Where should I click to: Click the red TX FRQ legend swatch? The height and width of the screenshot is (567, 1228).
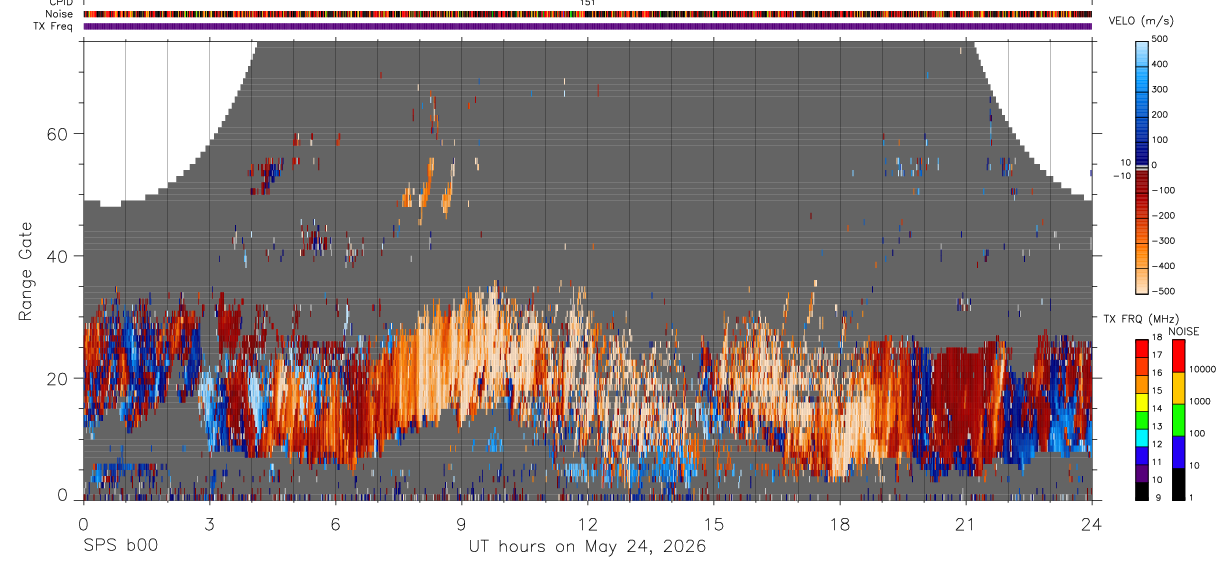tap(1142, 348)
